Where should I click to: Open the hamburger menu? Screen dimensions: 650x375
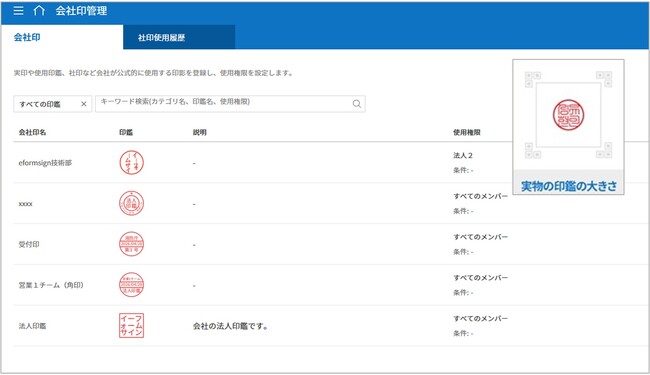click(x=18, y=10)
